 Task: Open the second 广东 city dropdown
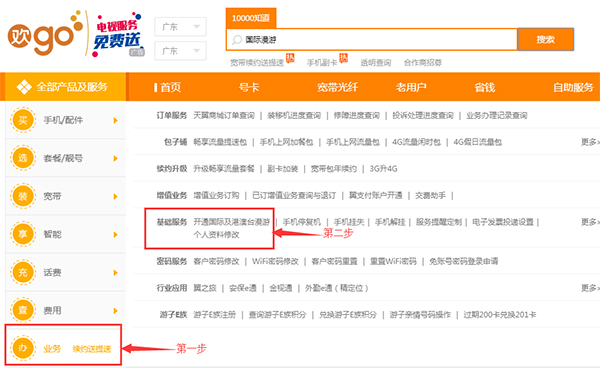tap(180, 51)
